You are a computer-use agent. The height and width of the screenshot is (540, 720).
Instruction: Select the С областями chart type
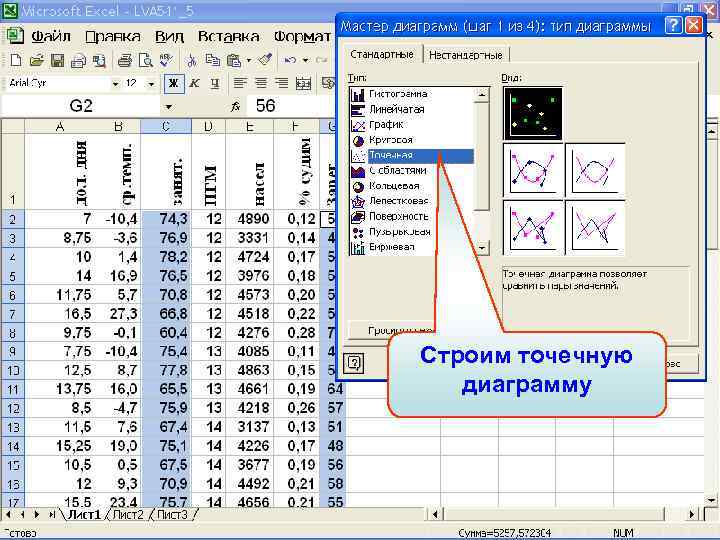coord(398,171)
